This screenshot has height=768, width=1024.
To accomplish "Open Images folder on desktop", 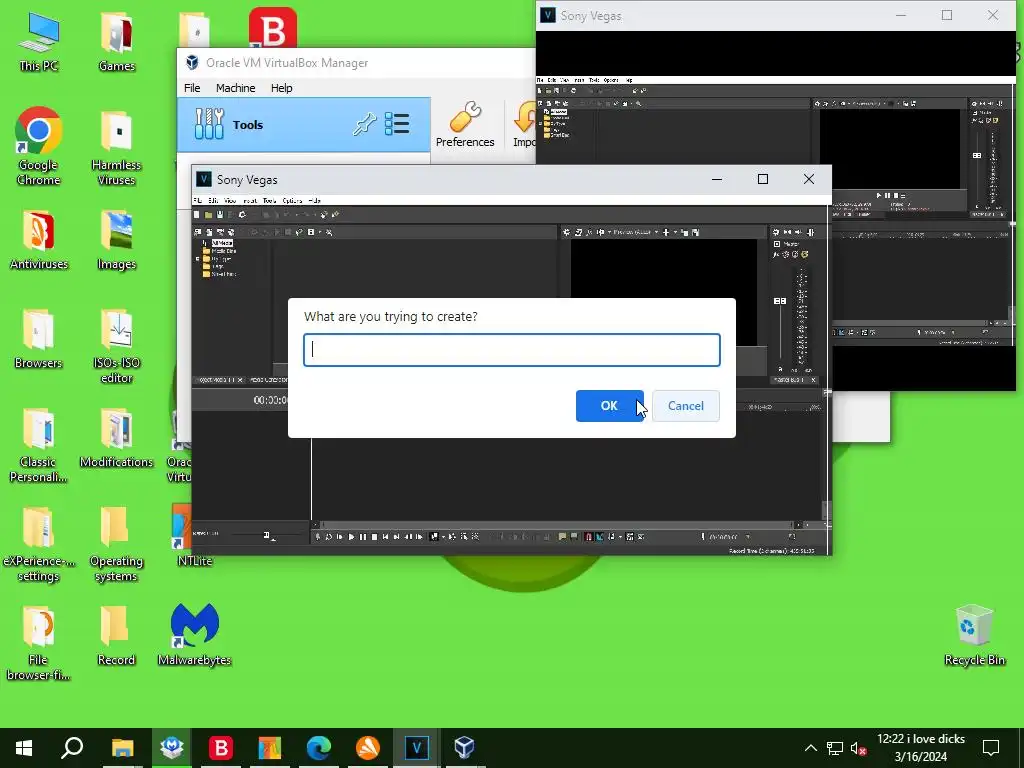I will [116, 240].
